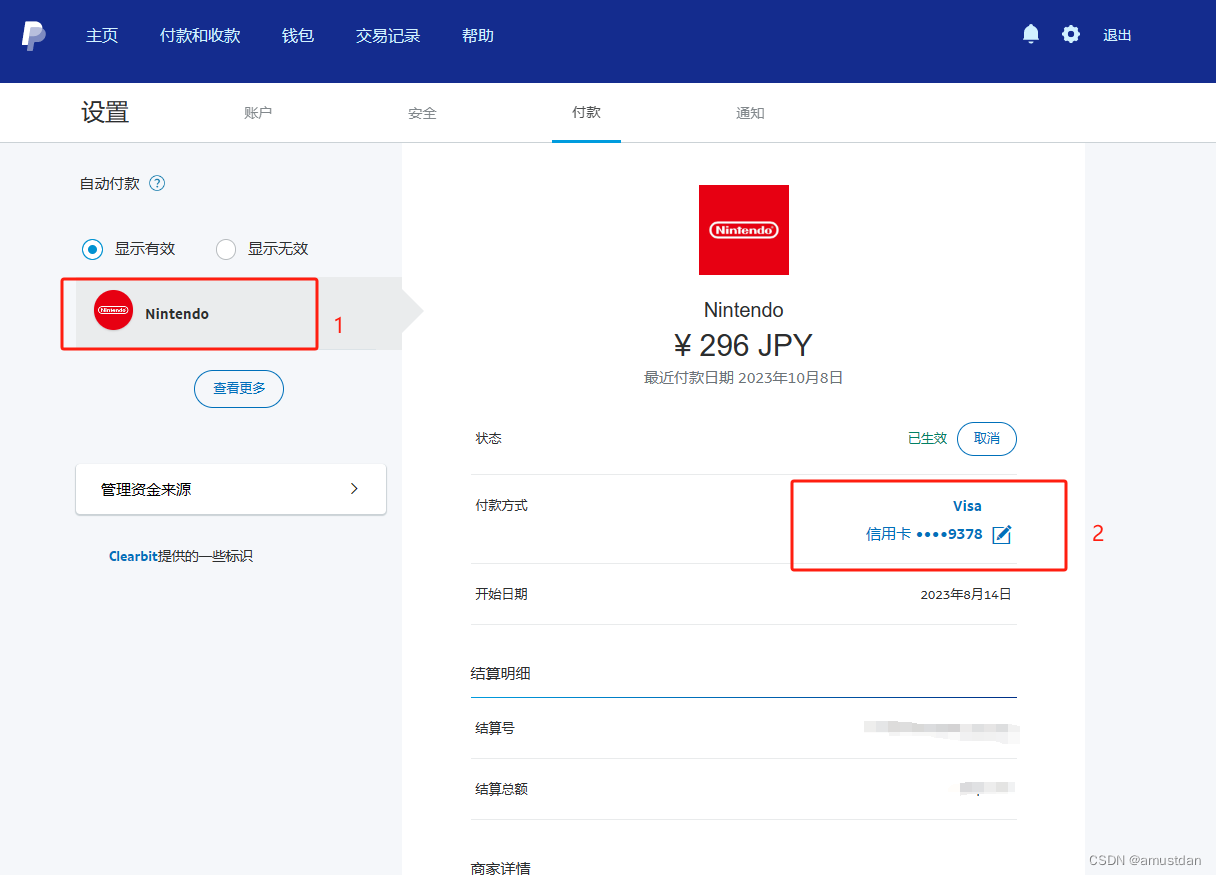1216x875 pixels.
Task: Open the settings gear icon
Action: click(x=1071, y=34)
